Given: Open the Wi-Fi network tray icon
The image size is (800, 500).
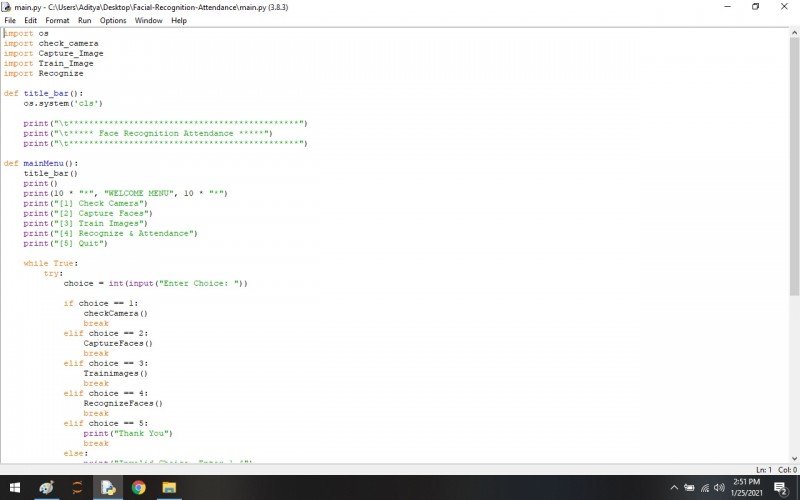Looking at the screenshot, I should pyautogui.click(x=705, y=488).
